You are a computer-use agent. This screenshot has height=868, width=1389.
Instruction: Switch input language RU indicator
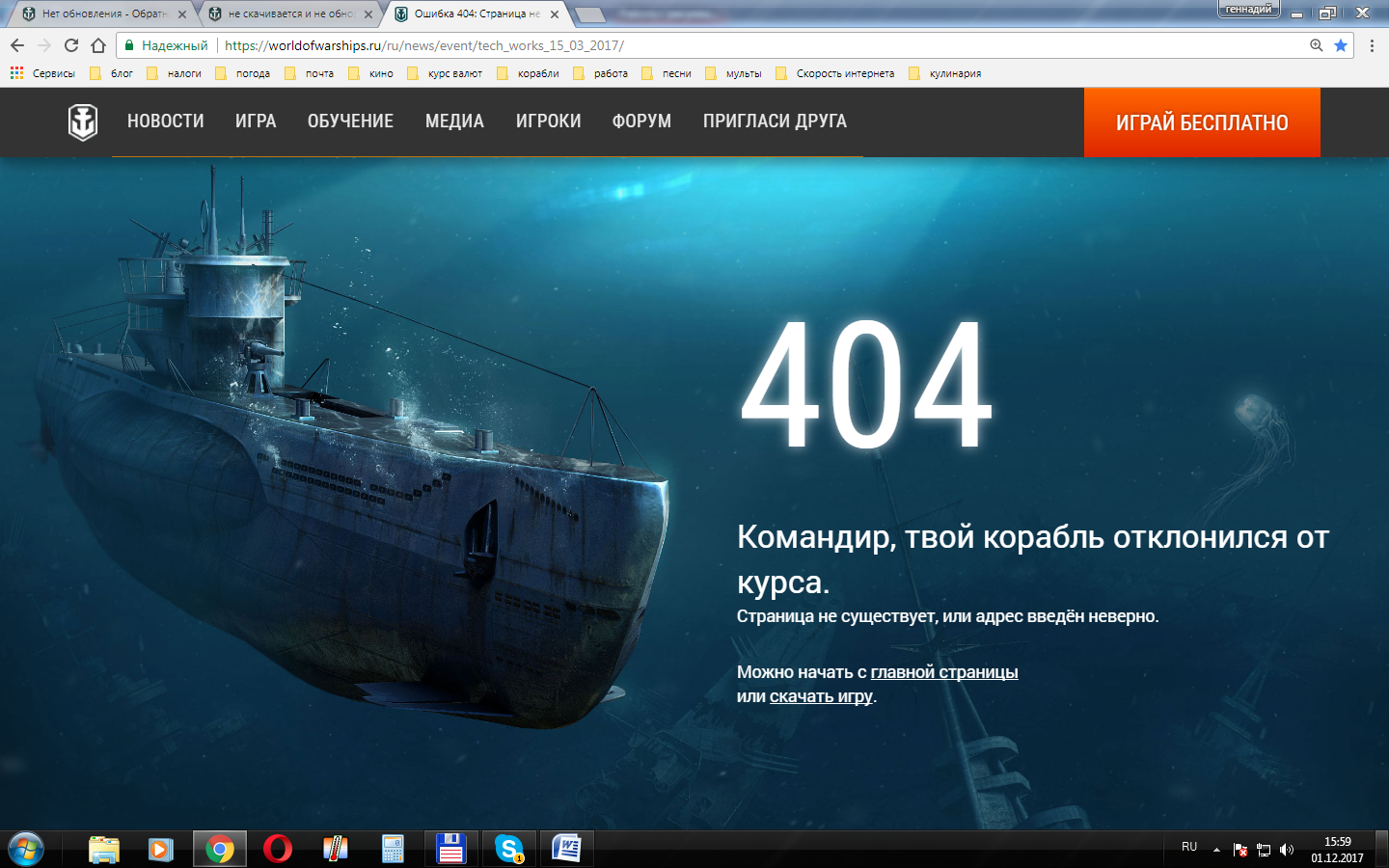pos(1189,847)
